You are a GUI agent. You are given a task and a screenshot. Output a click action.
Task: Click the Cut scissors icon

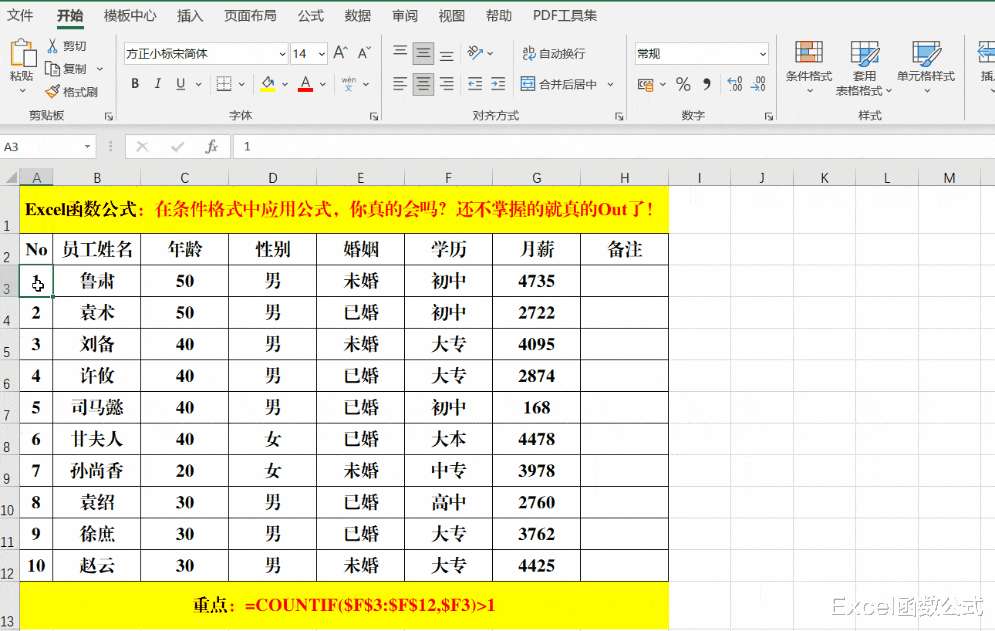(x=53, y=46)
